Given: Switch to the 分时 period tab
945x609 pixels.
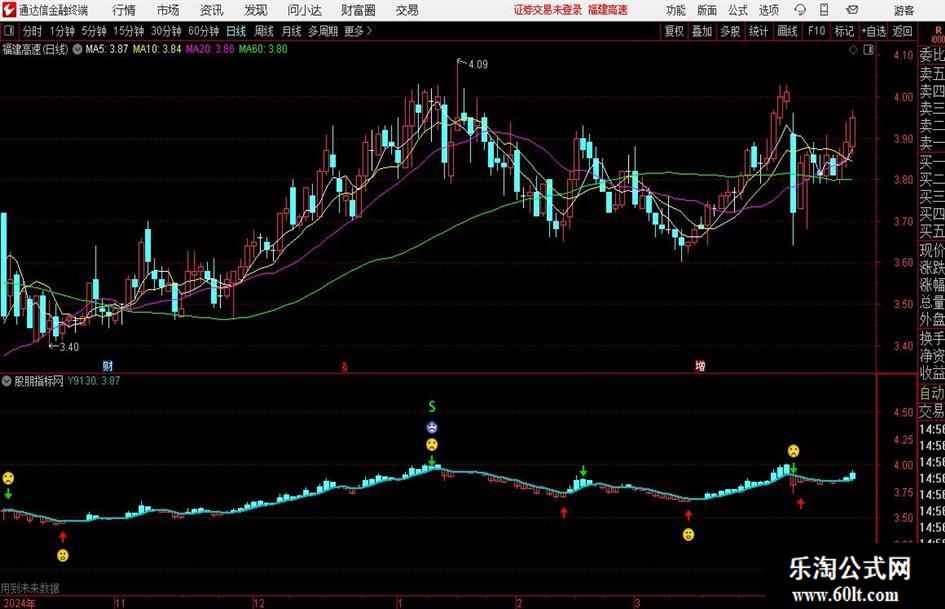Looking at the screenshot, I should [x=32, y=31].
